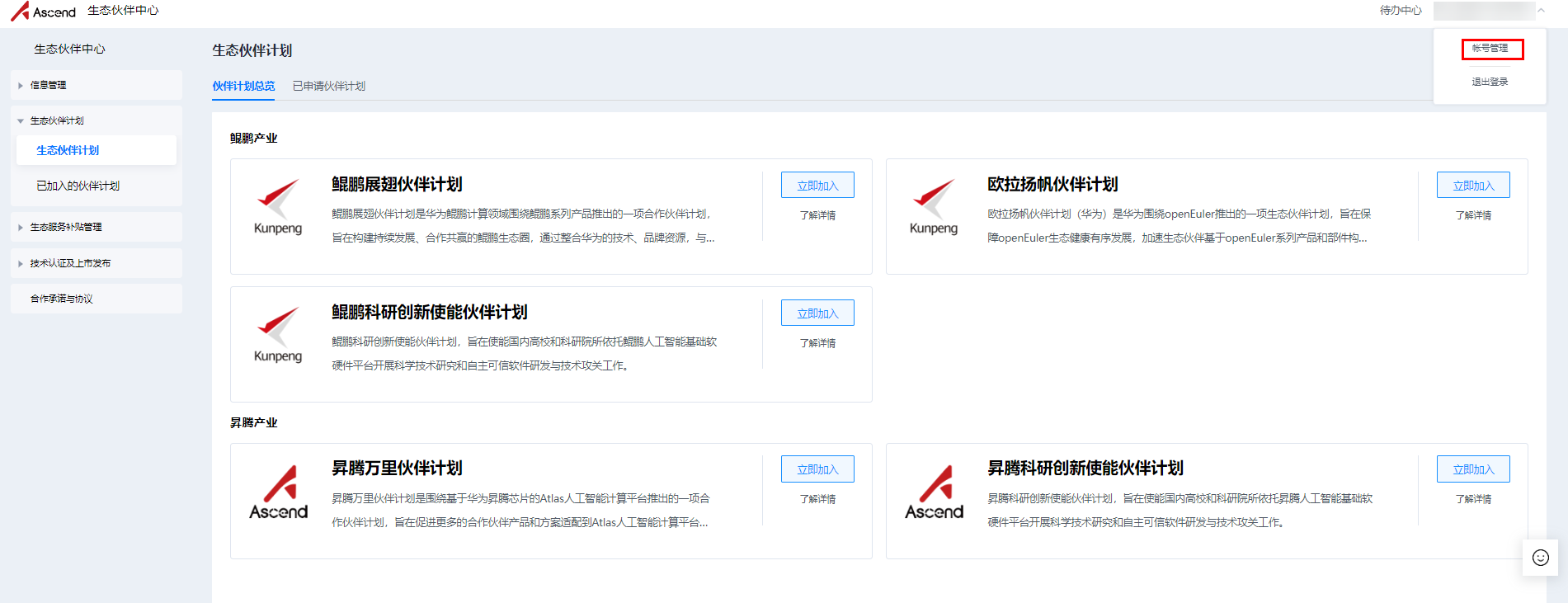Join 鲲鹏科研创新使能伙伴计划 with 立即加入
This screenshot has height=603, width=1568.
pyautogui.click(x=817, y=313)
